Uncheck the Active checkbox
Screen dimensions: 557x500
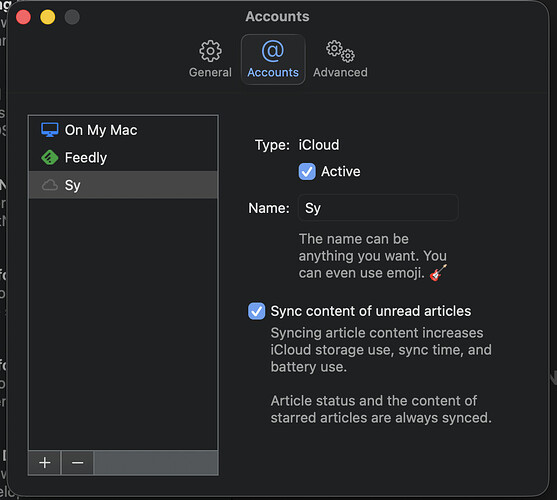[307, 172]
